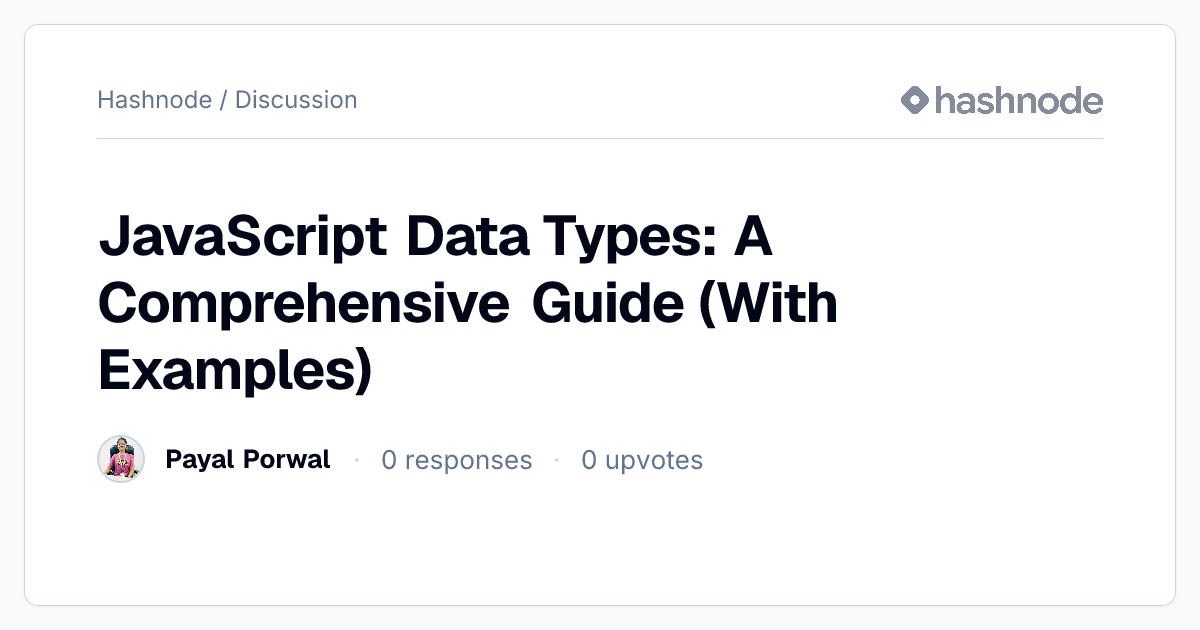This screenshot has height=630, width=1200.
Task: Go to the Discussion breadcrumb section
Action: click(296, 100)
